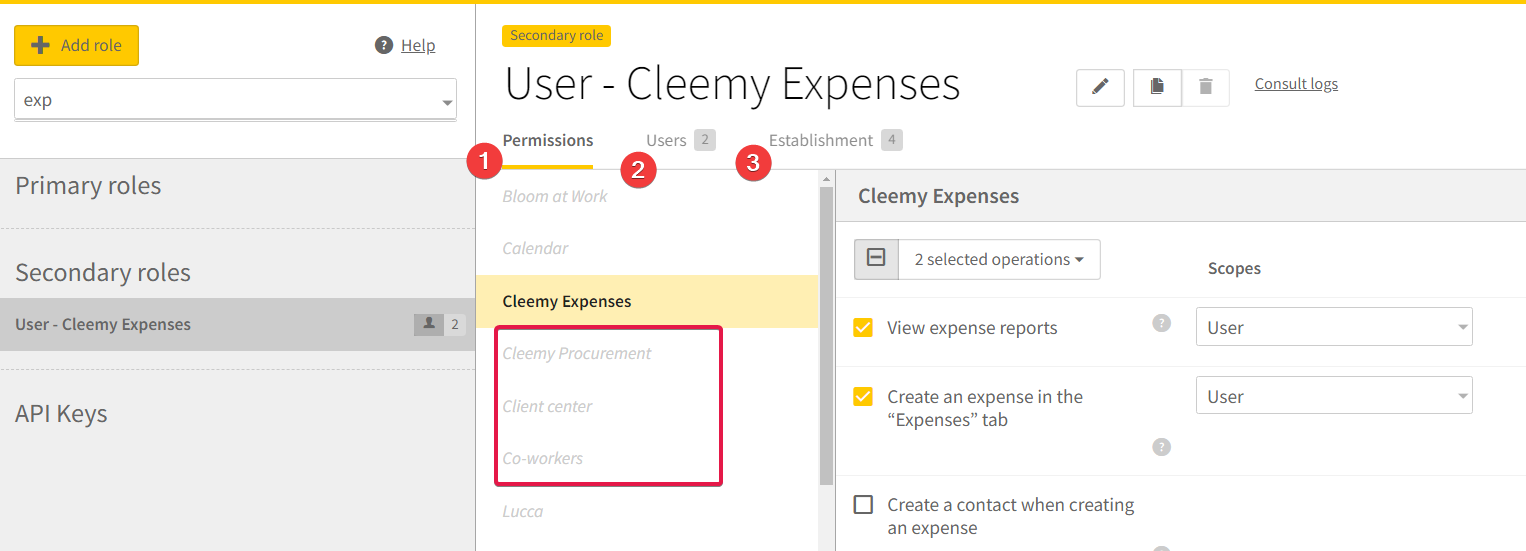Select Cleemy Expenses in app list
Viewport: 1526px width, 551px height.
point(647,301)
